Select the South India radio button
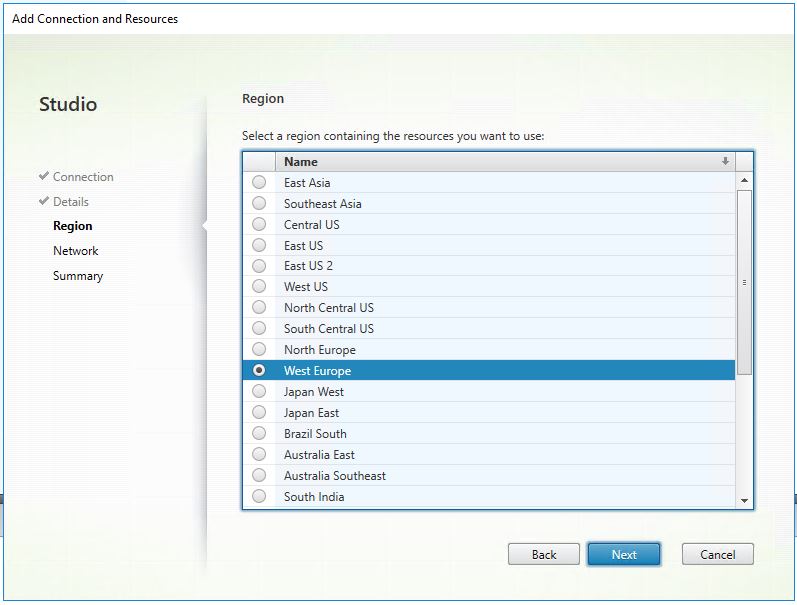Screen dimensions: 797x605 (x=259, y=497)
